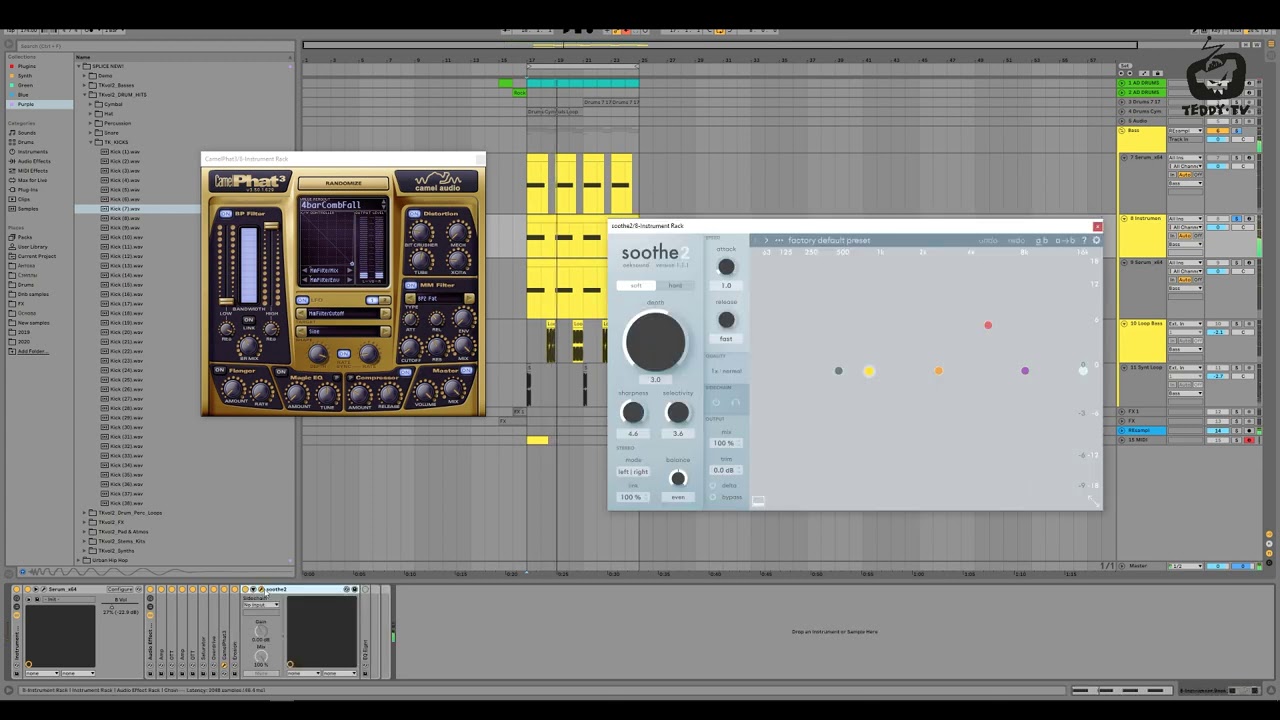The height and width of the screenshot is (720, 1280).
Task: Toggle CamelPhat MM Filter ON switch
Action: pos(411,285)
